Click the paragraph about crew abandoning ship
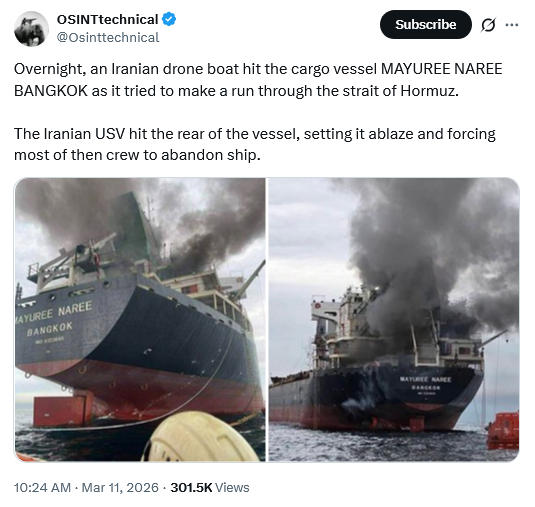The width and height of the screenshot is (535, 507). [255, 144]
